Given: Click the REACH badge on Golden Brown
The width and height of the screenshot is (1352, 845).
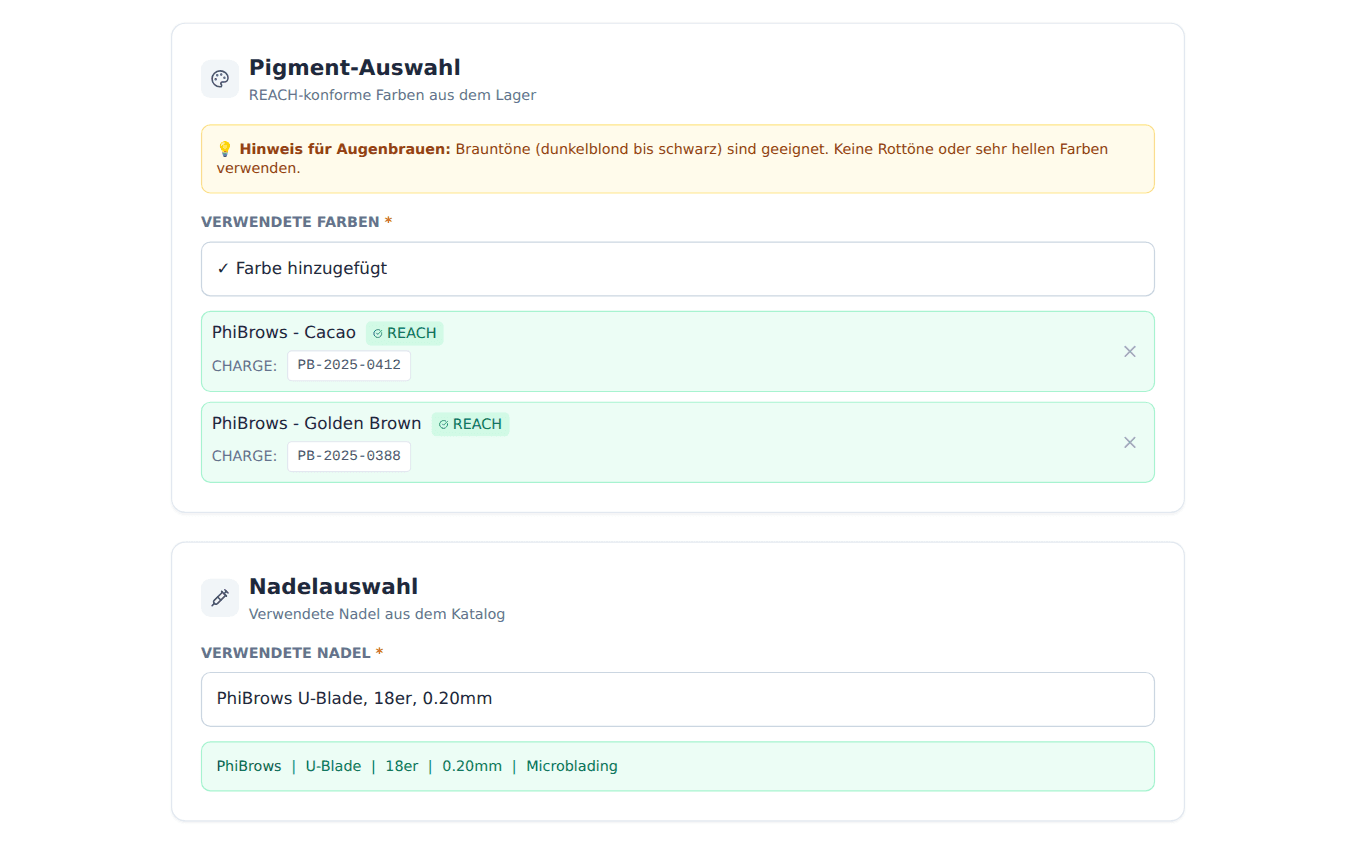Looking at the screenshot, I should (x=471, y=424).
